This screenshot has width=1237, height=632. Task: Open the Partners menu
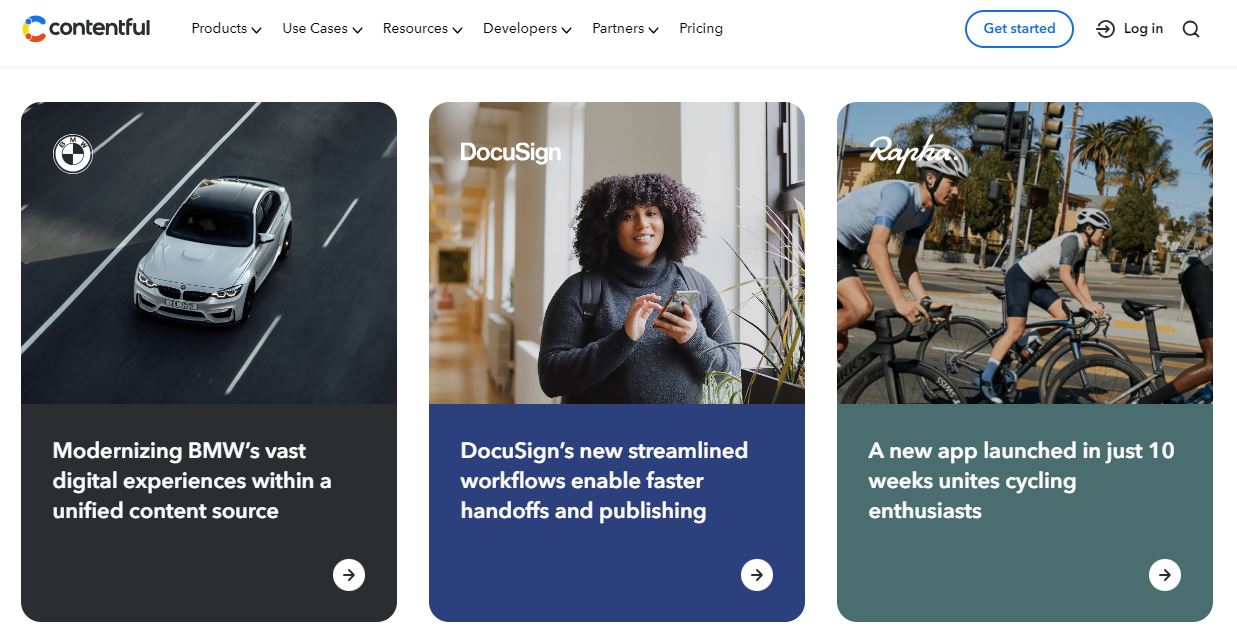coord(625,29)
